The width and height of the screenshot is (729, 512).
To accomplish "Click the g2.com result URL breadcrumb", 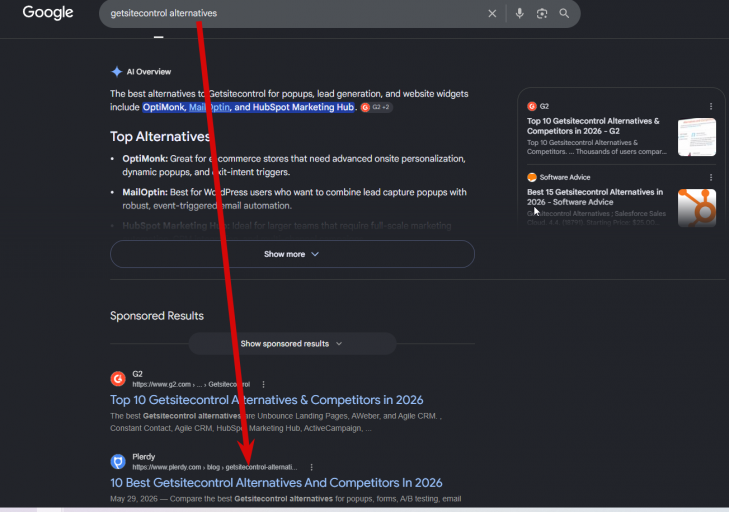I will pos(191,385).
